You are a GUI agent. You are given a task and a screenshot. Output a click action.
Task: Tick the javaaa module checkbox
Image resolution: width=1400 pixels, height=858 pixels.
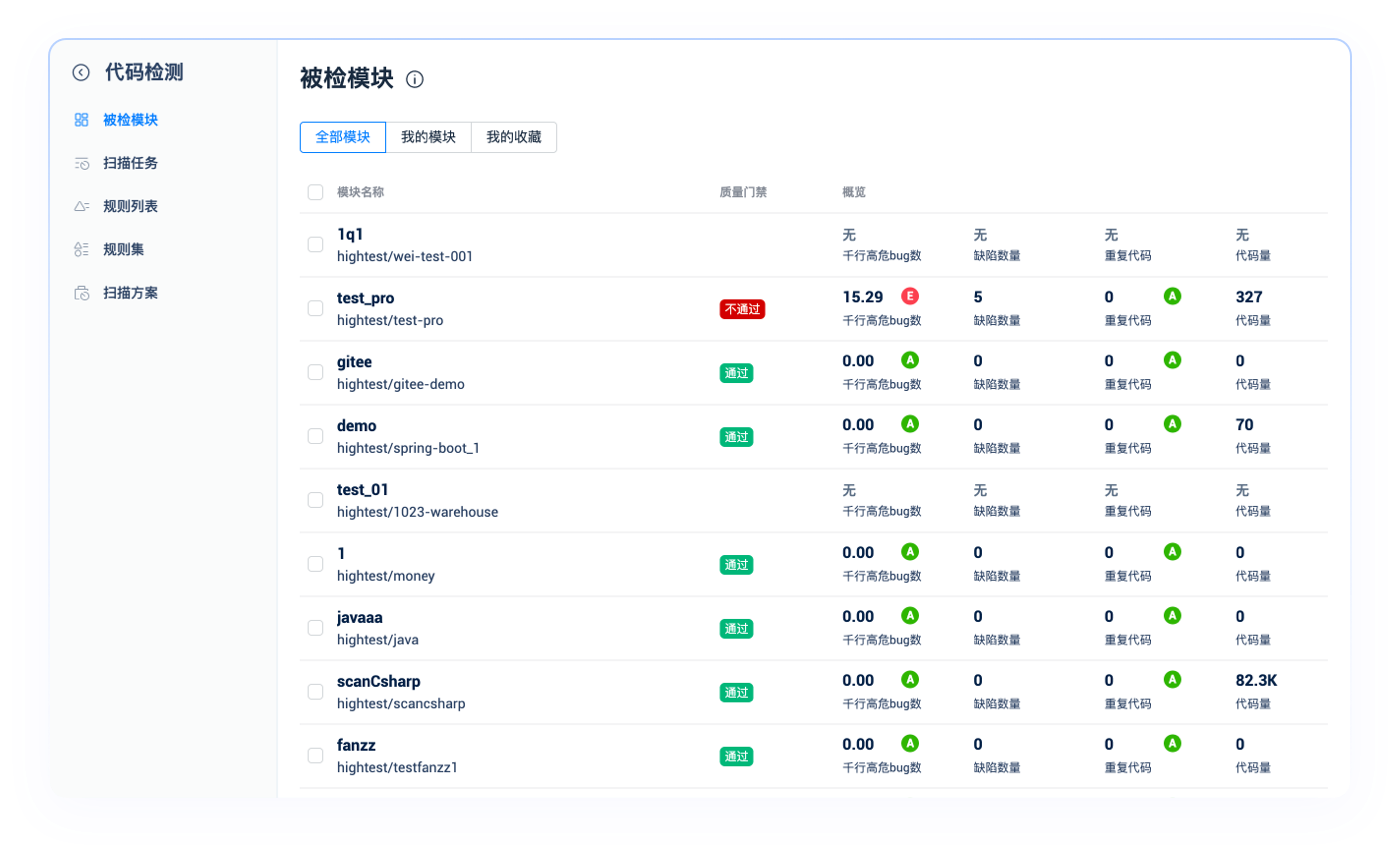click(x=315, y=628)
